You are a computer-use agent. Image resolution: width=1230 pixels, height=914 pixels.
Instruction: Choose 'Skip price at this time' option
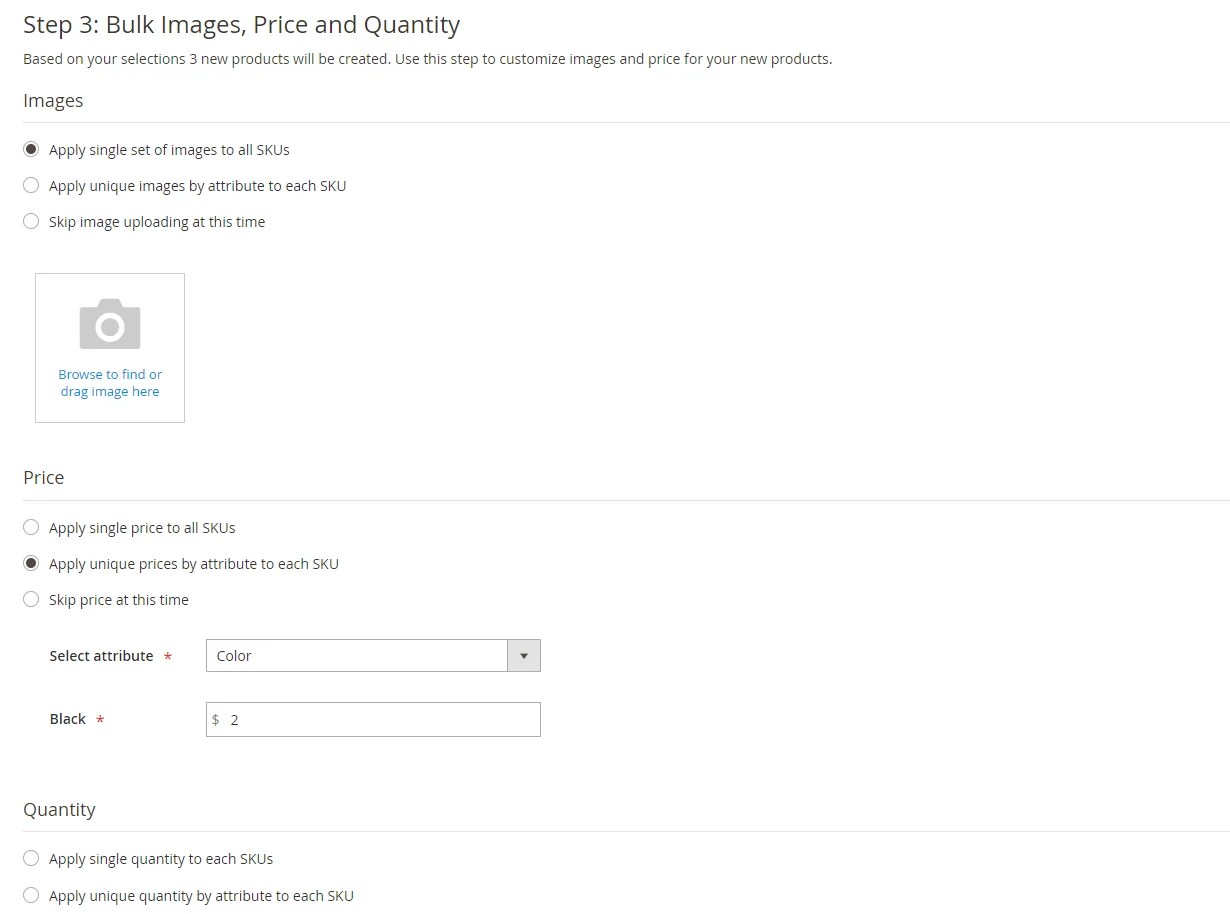[31, 599]
